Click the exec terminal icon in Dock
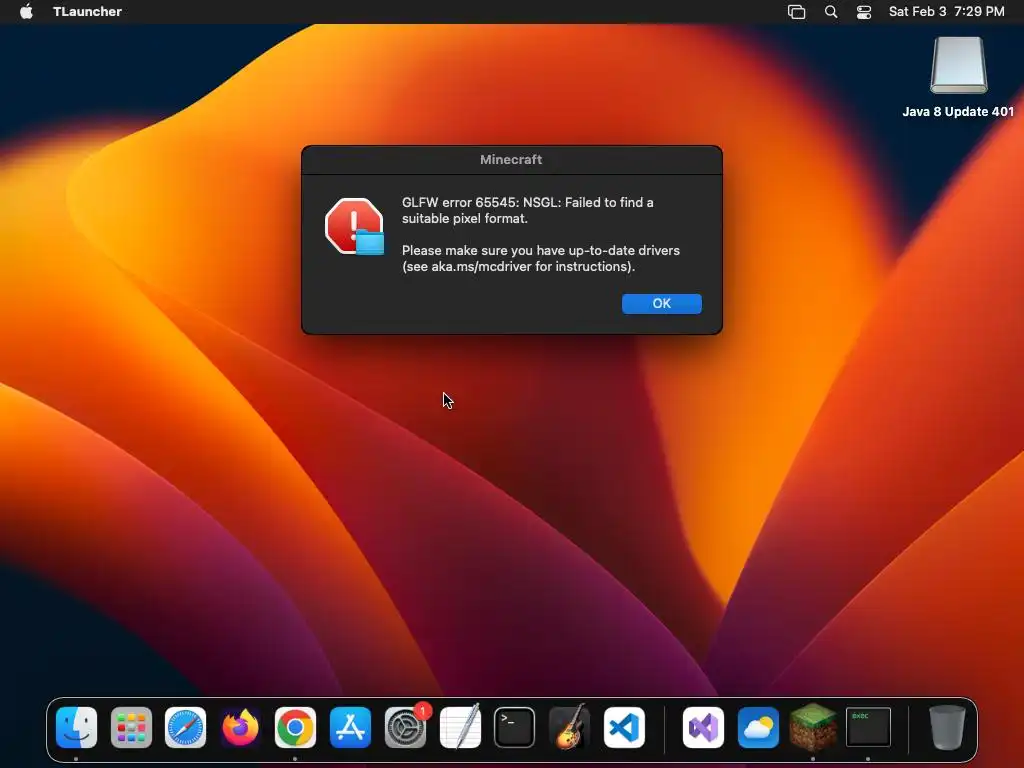The width and height of the screenshot is (1024, 768). click(x=868, y=728)
